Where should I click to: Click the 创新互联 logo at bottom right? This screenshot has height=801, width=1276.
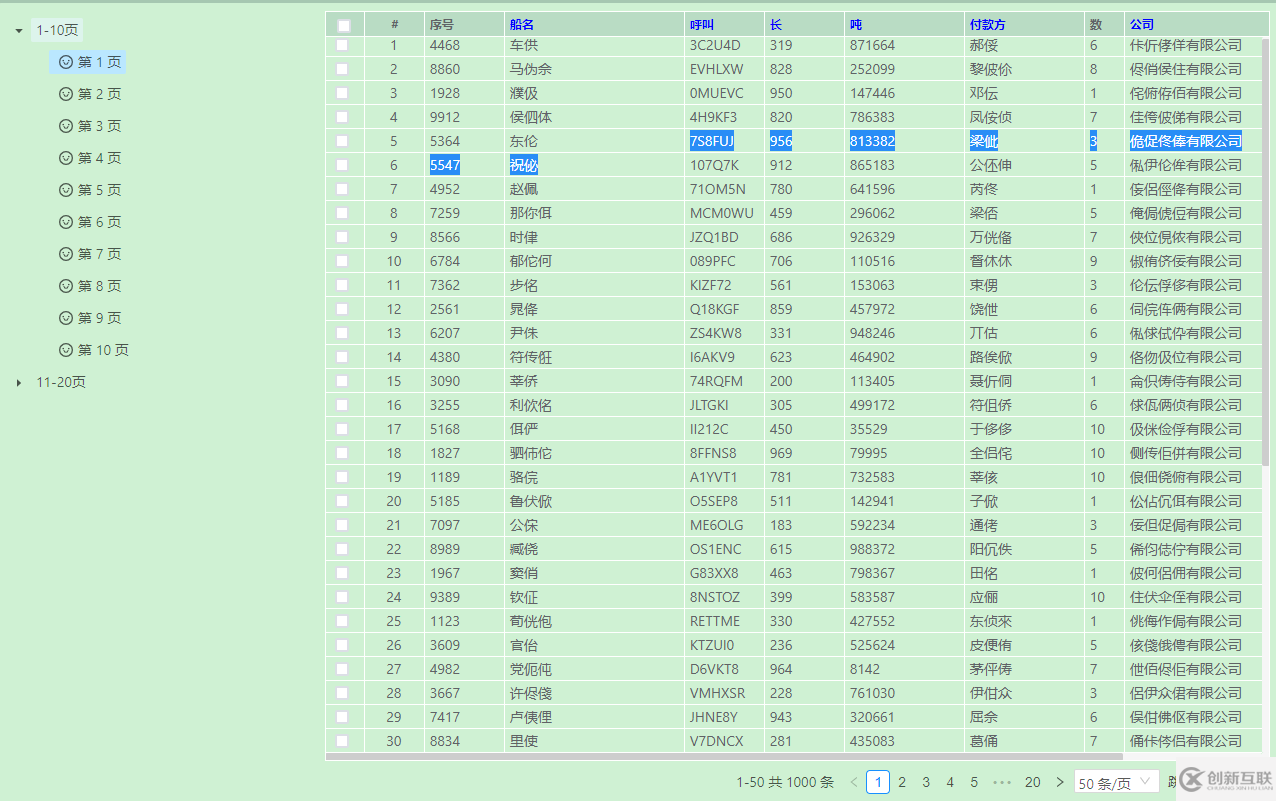1222,781
